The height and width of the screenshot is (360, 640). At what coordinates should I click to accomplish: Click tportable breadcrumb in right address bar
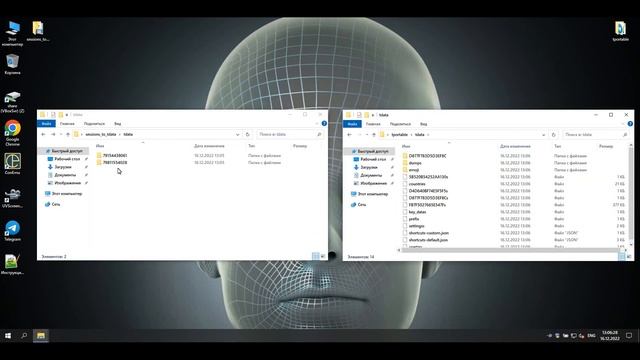(400, 135)
